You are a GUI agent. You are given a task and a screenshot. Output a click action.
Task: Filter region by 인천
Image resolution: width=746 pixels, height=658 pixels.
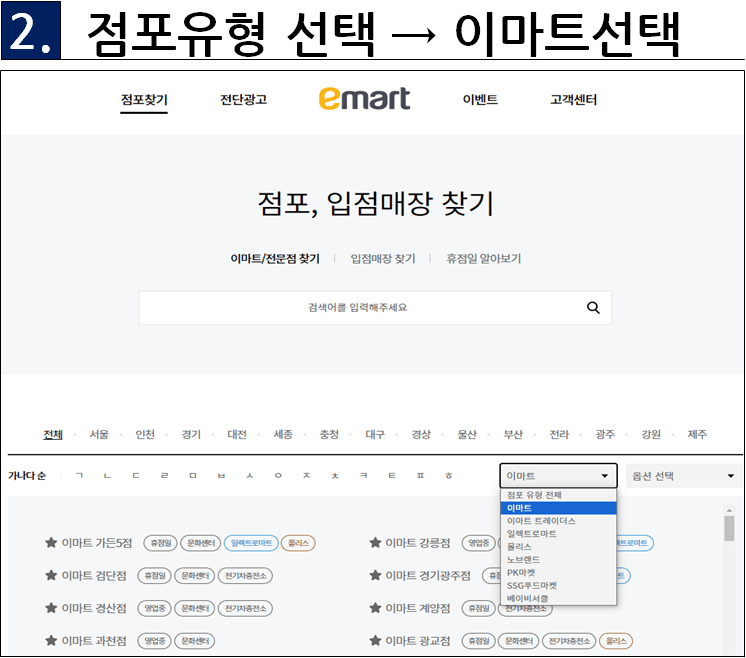145,434
